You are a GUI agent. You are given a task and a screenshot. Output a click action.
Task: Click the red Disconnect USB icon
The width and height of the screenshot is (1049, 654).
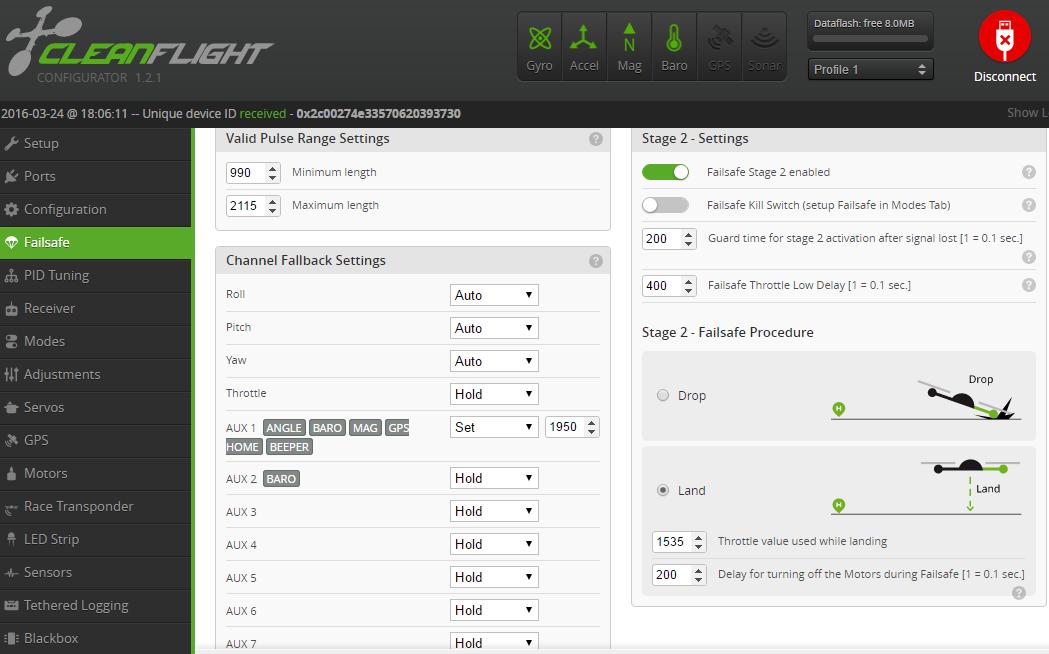1004,37
